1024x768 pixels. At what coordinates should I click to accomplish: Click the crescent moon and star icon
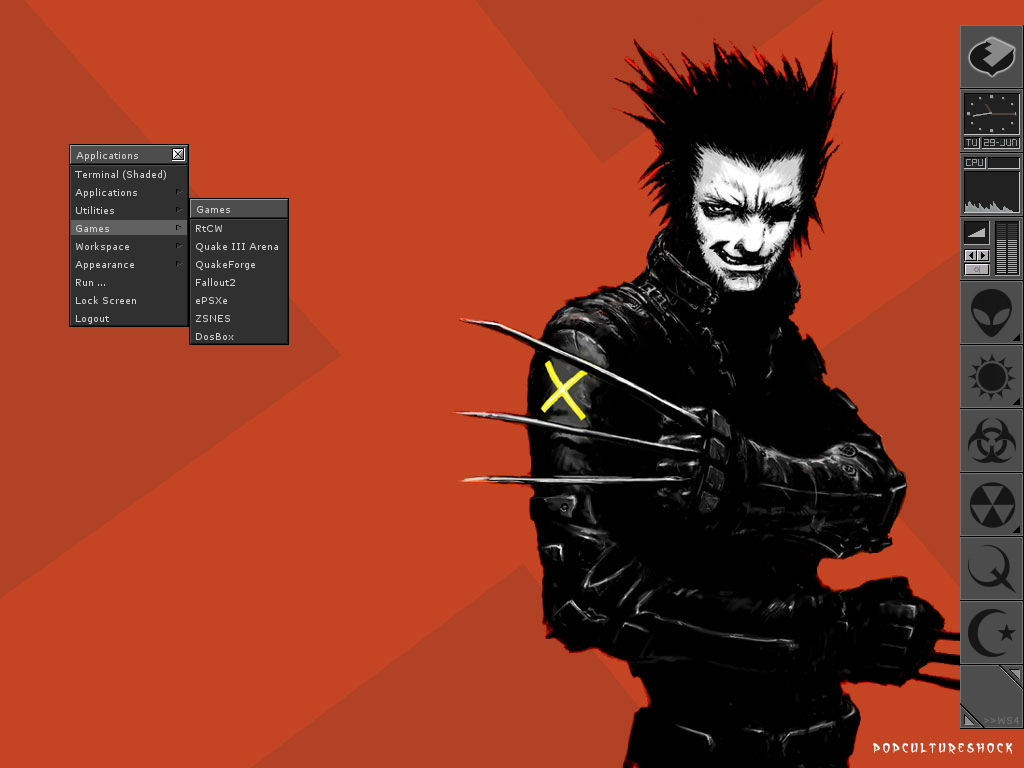(x=991, y=633)
